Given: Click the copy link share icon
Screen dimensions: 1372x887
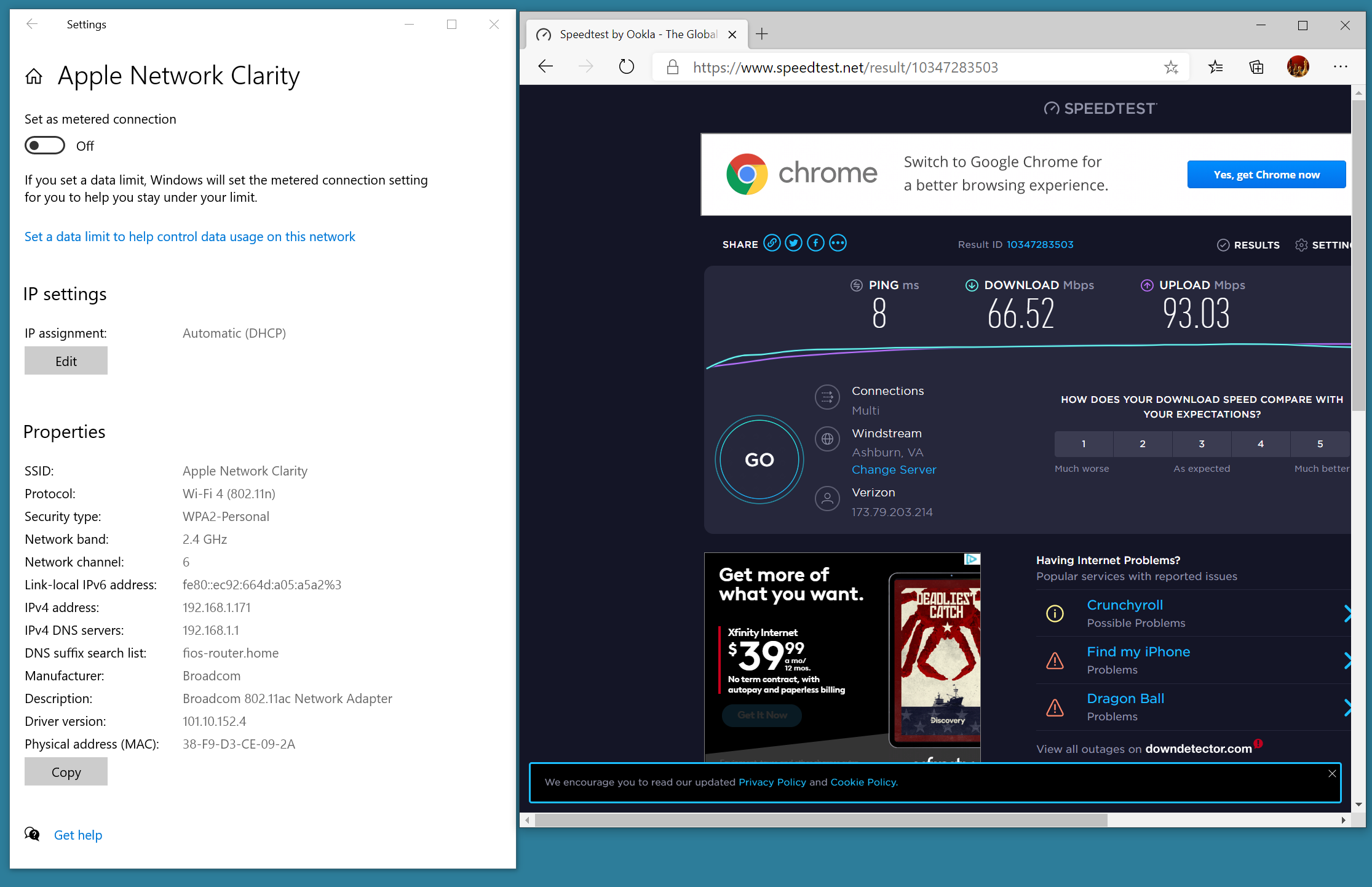Looking at the screenshot, I should pos(772,244).
